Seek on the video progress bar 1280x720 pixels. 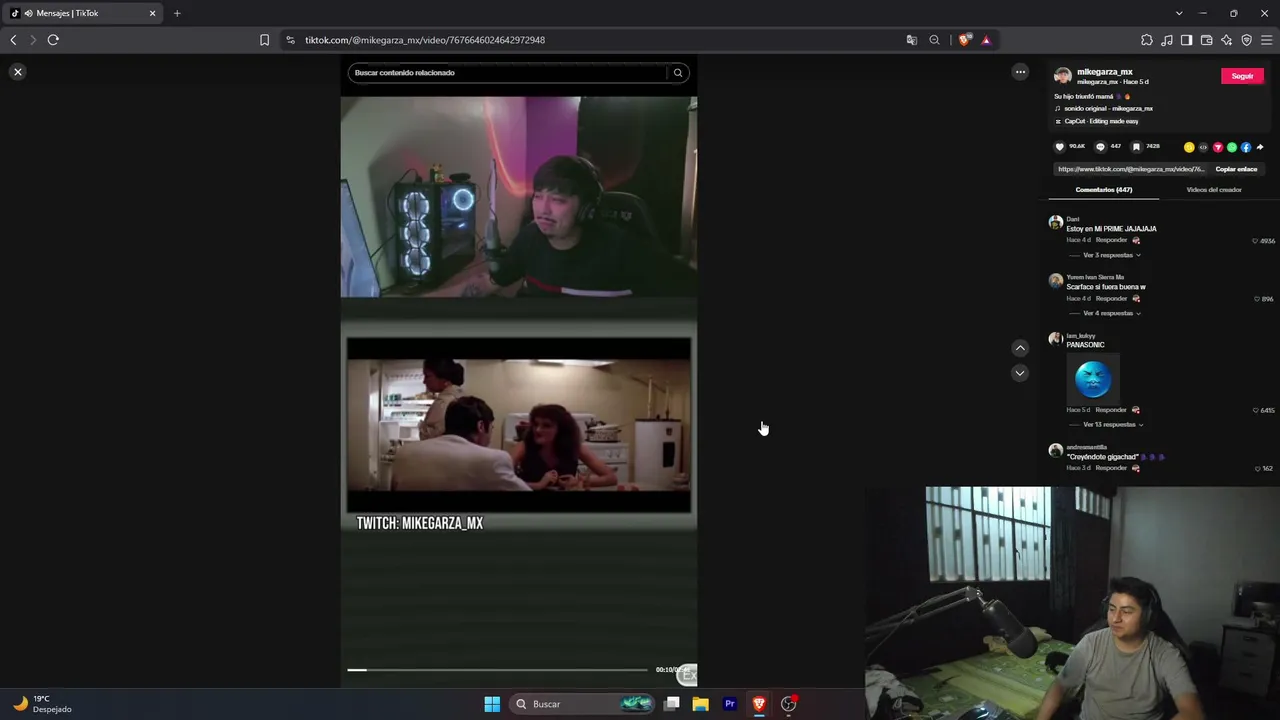(x=497, y=670)
